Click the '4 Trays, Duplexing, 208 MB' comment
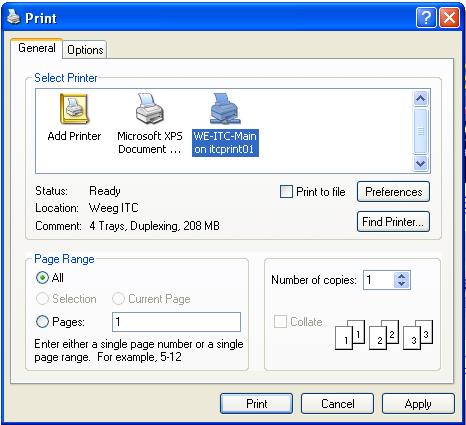The width and height of the screenshot is (466, 425). coord(154,226)
